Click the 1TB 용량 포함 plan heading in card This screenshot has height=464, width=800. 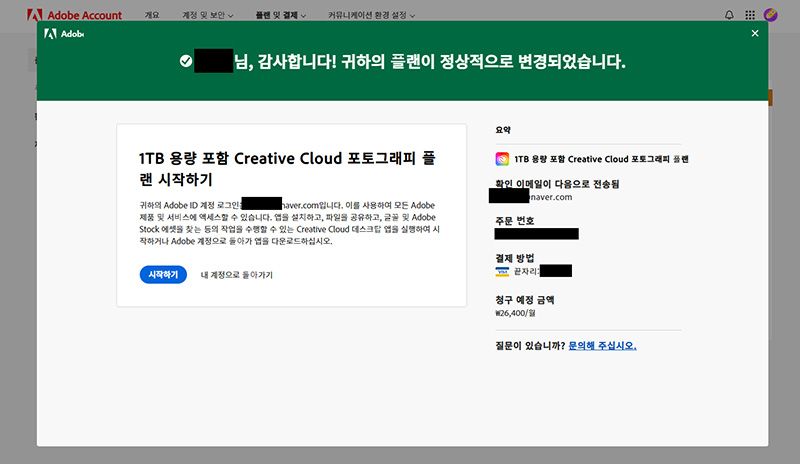(287, 168)
